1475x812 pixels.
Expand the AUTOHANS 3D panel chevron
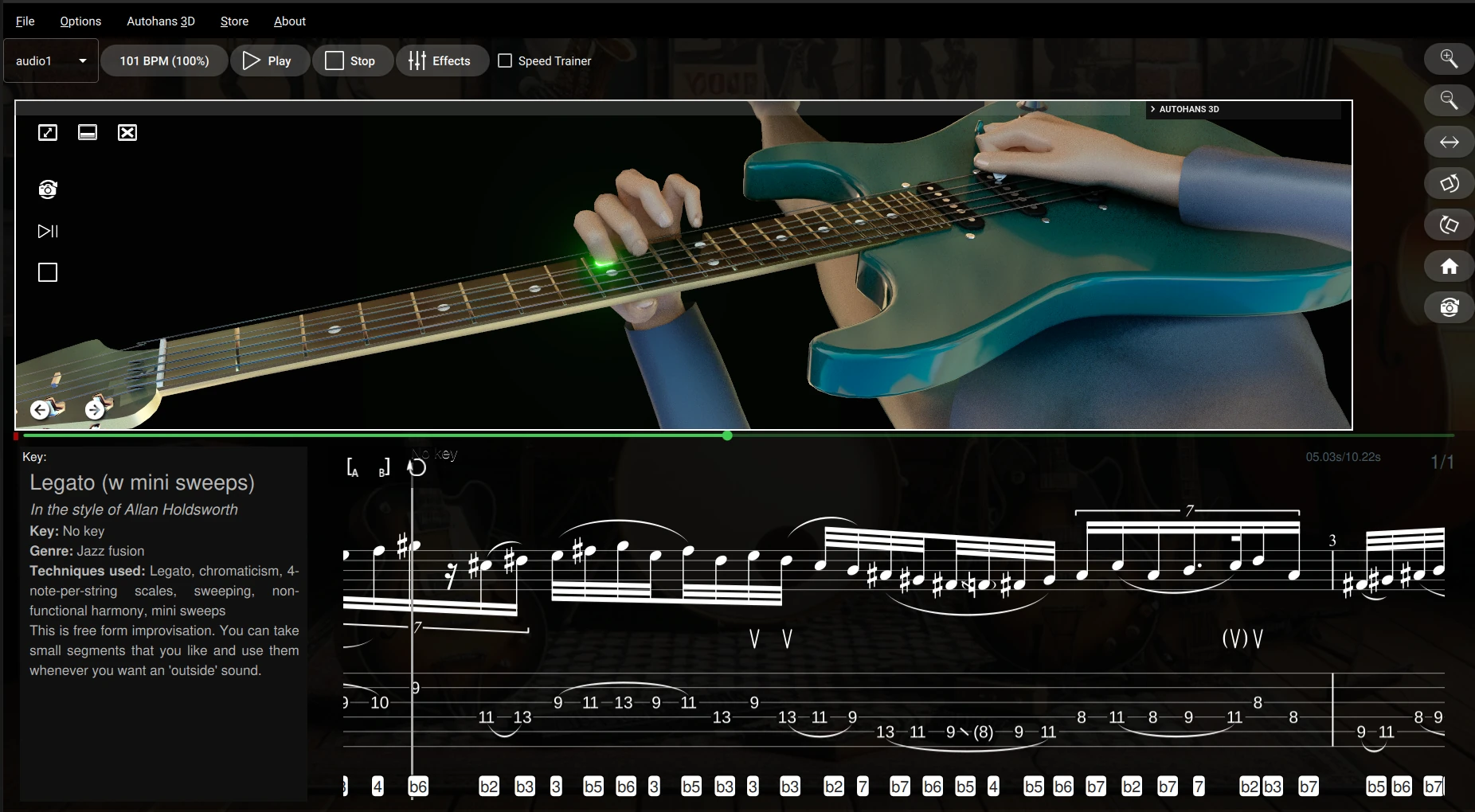point(1153,109)
